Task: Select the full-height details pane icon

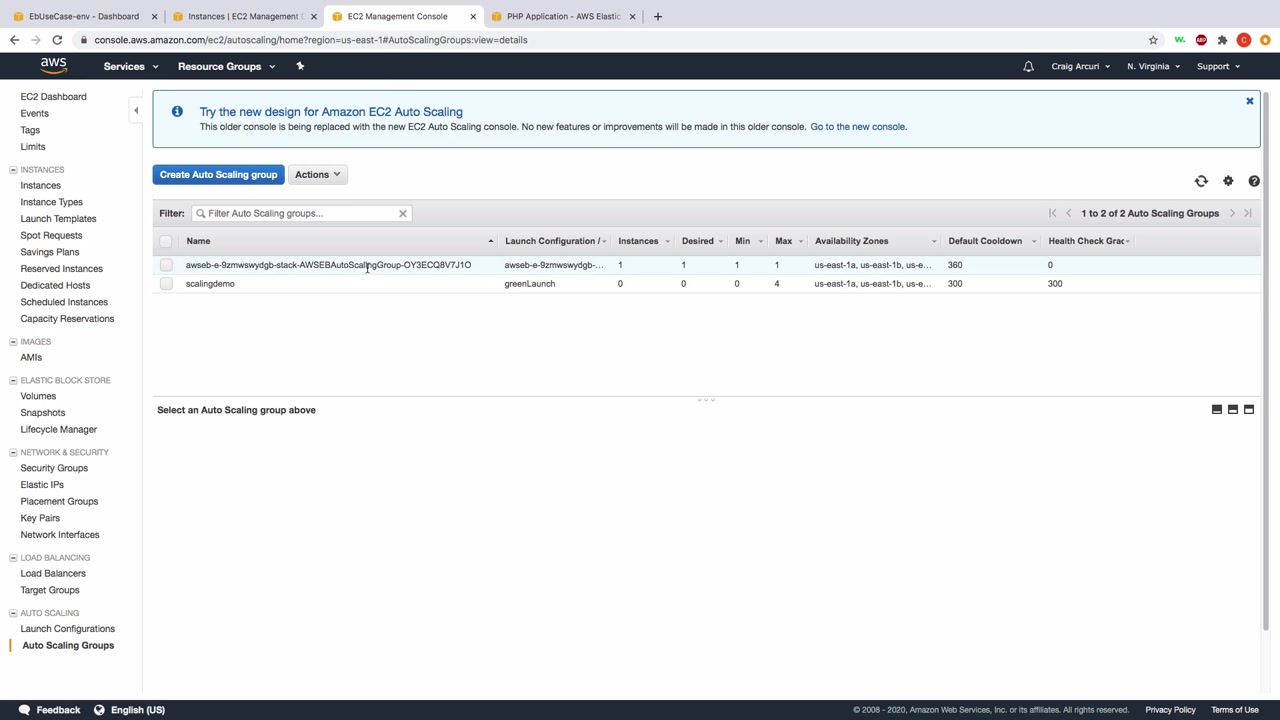Action: [1249, 410]
